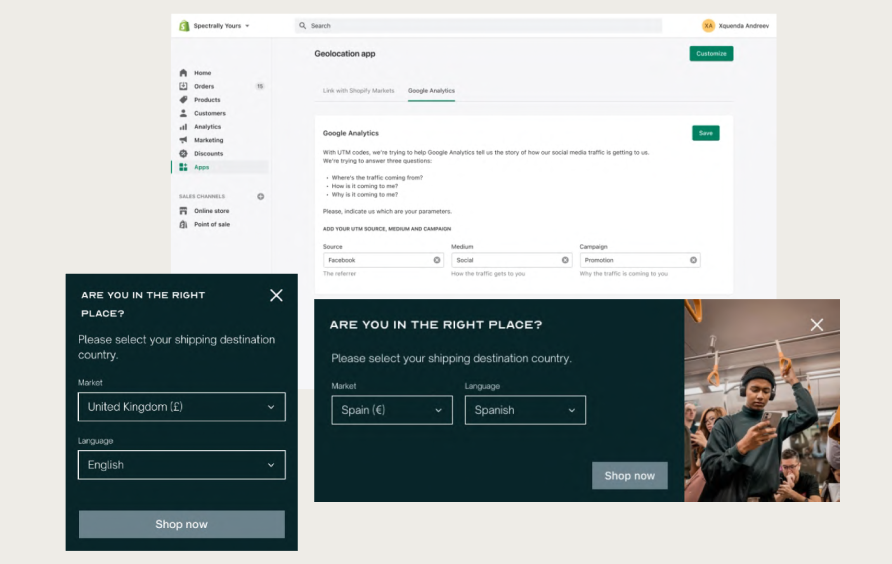This screenshot has height=564, width=892.
Task: Click the Customers person icon
Action: click(x=183, y=113)
